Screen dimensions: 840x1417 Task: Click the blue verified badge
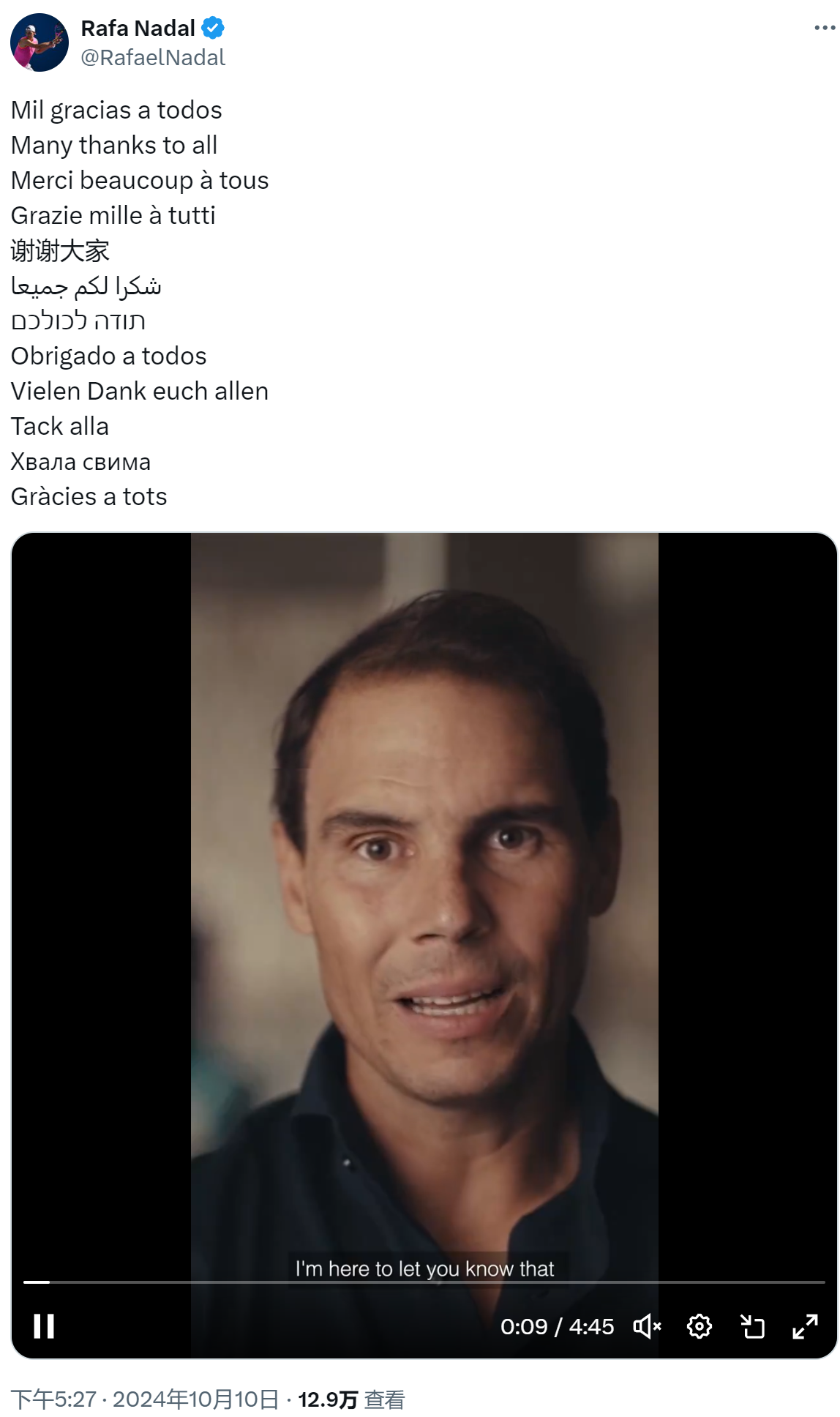tap(213, 28)
